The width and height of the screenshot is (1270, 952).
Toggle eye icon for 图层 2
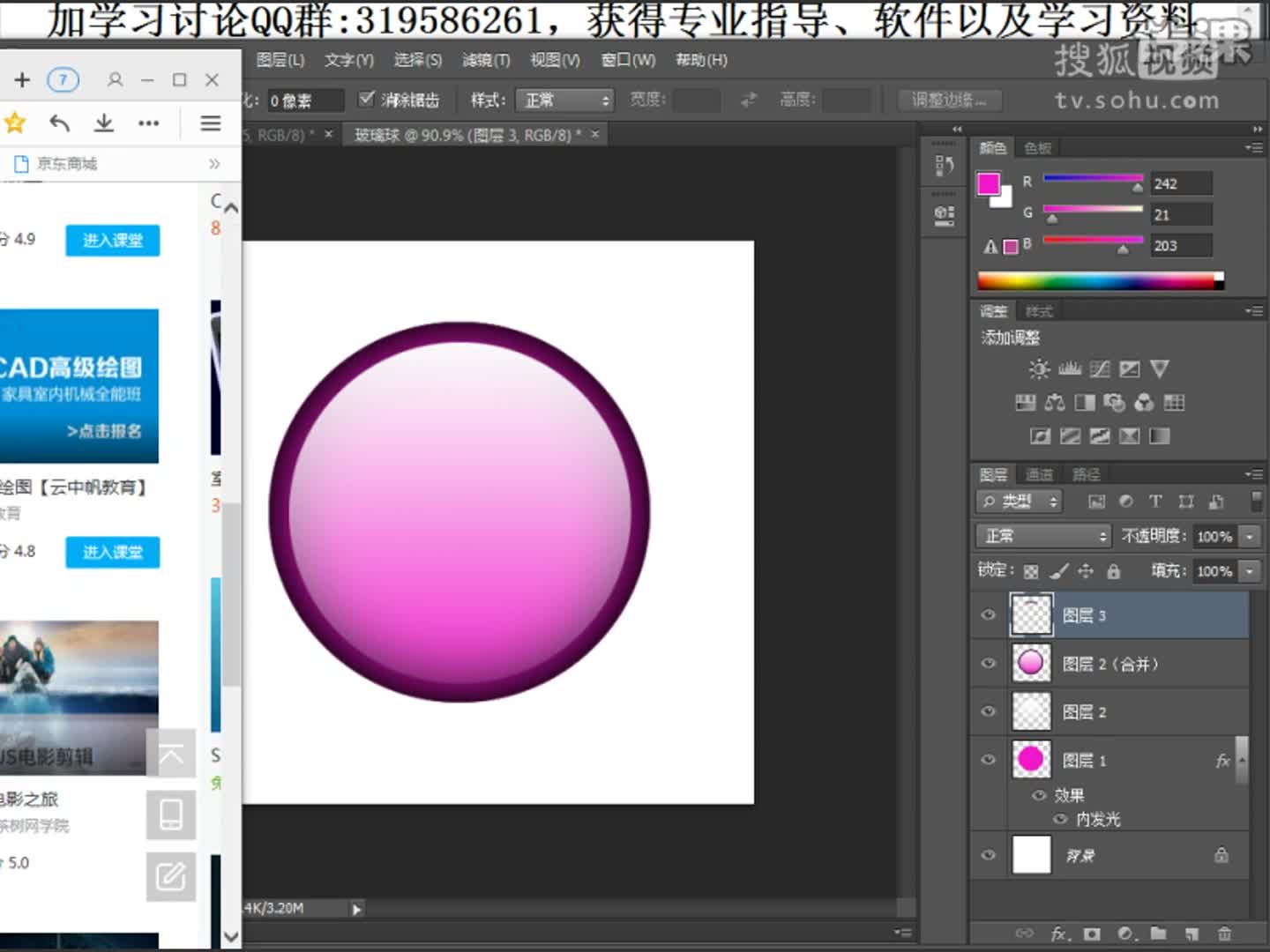pos(989,711)
